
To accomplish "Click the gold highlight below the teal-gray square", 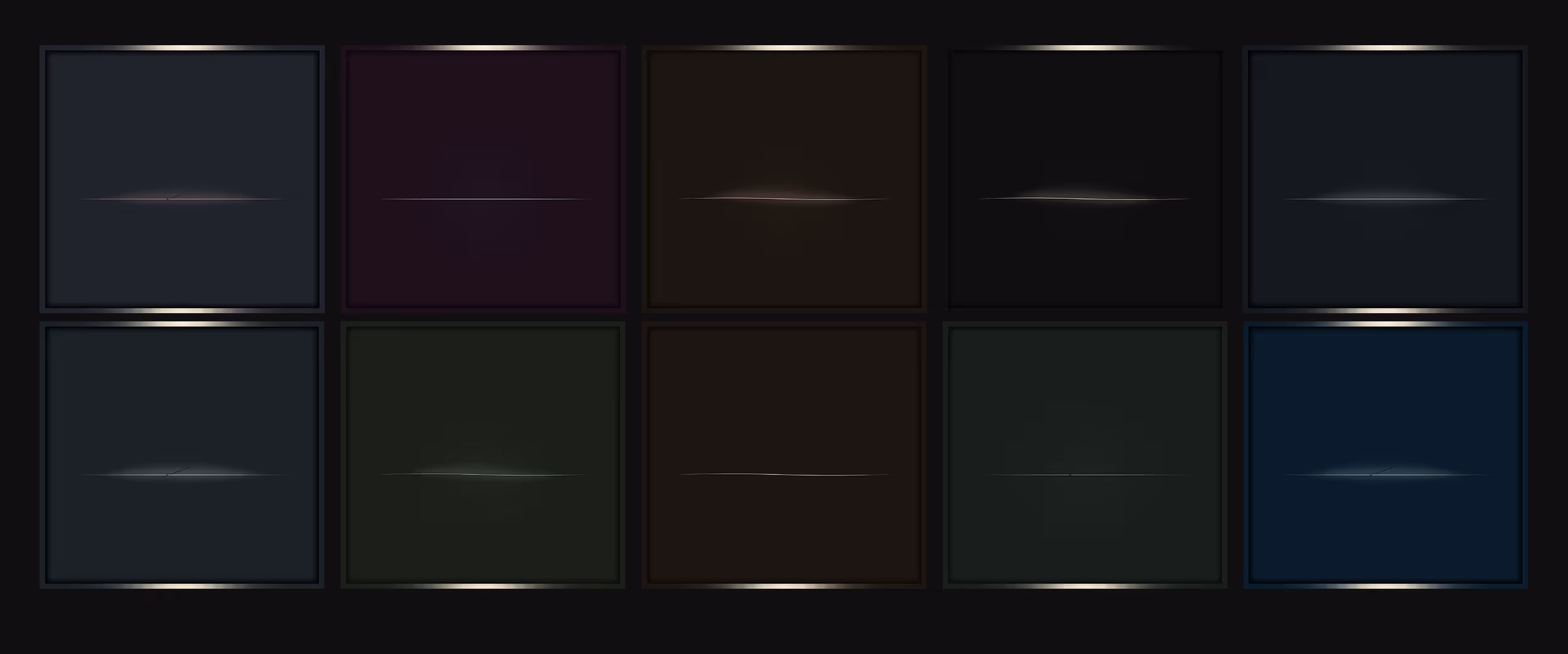I will (x=1085, y=586).
